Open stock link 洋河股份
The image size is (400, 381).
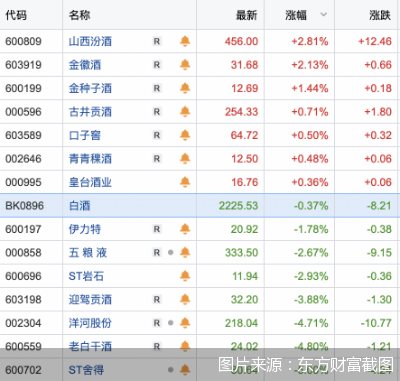click(x=90, y=323)
